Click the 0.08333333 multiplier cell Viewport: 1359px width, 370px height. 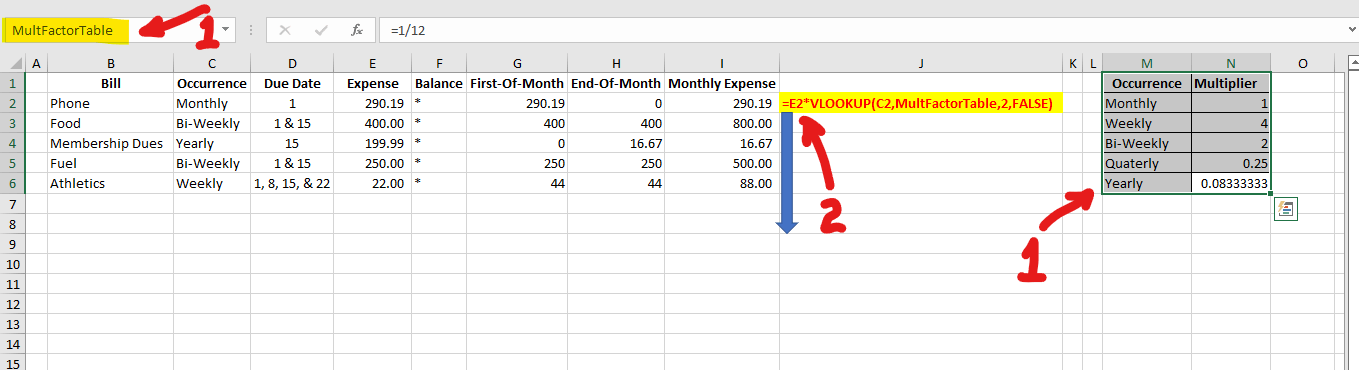coord(1231,183)
